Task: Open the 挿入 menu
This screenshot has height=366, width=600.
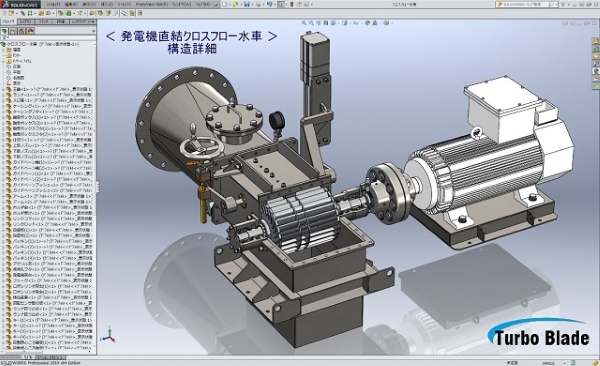Action: pos(106,4)
